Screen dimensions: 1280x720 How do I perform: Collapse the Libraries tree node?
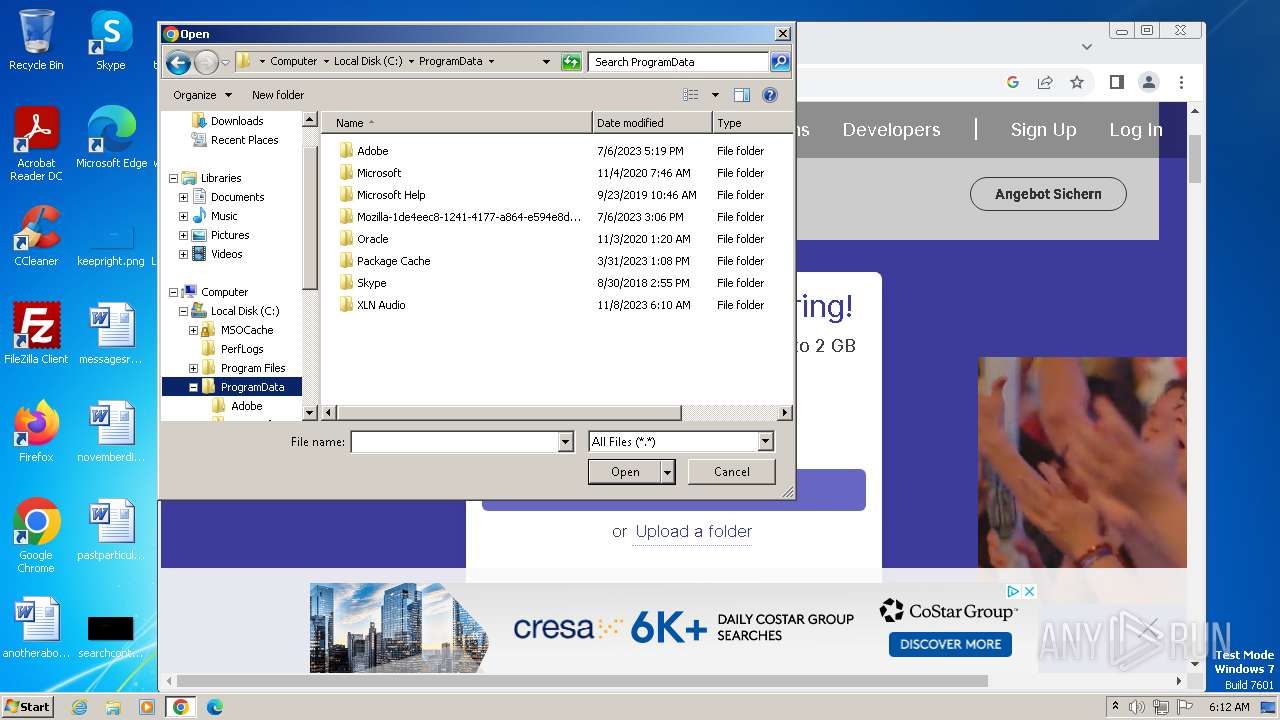point(174,178)
